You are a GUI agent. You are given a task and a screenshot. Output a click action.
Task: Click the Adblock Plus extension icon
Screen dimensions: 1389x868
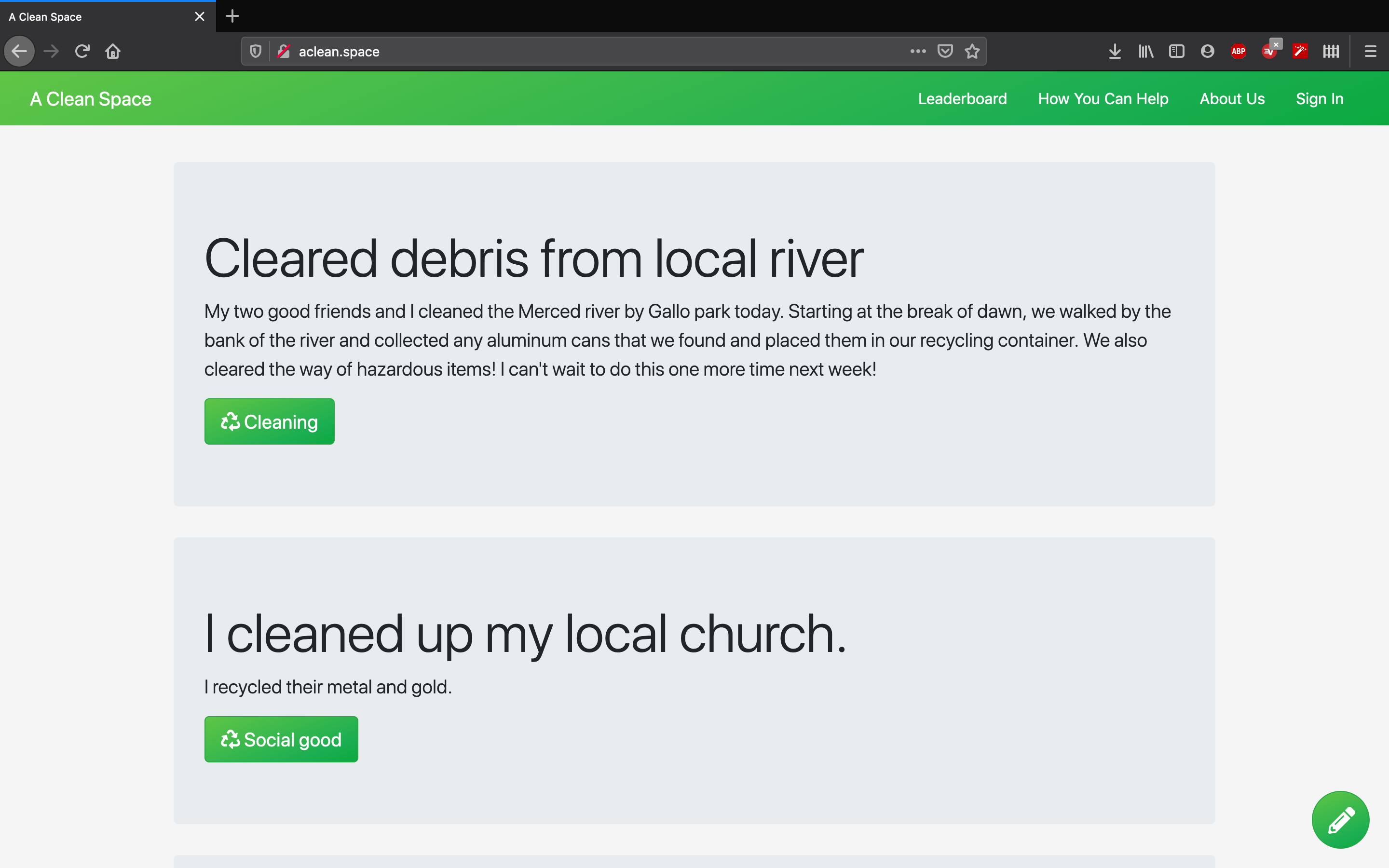[1238, 52]
